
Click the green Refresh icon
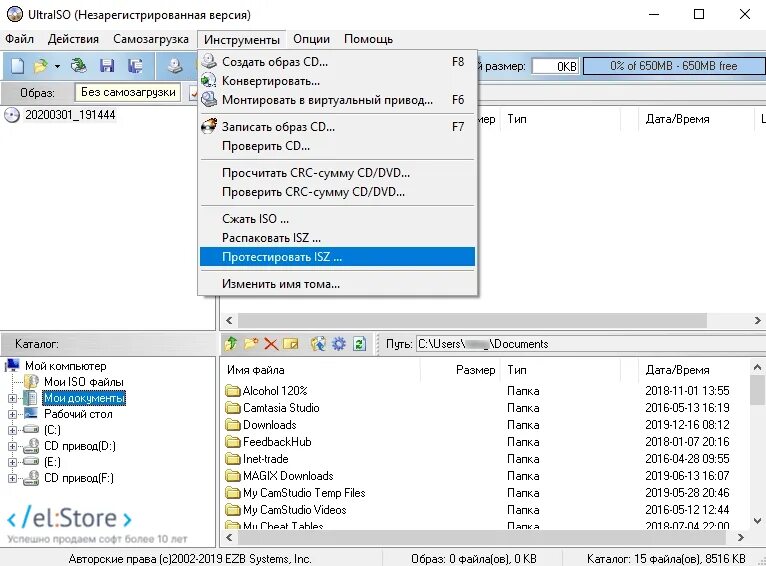click(359, 344)
